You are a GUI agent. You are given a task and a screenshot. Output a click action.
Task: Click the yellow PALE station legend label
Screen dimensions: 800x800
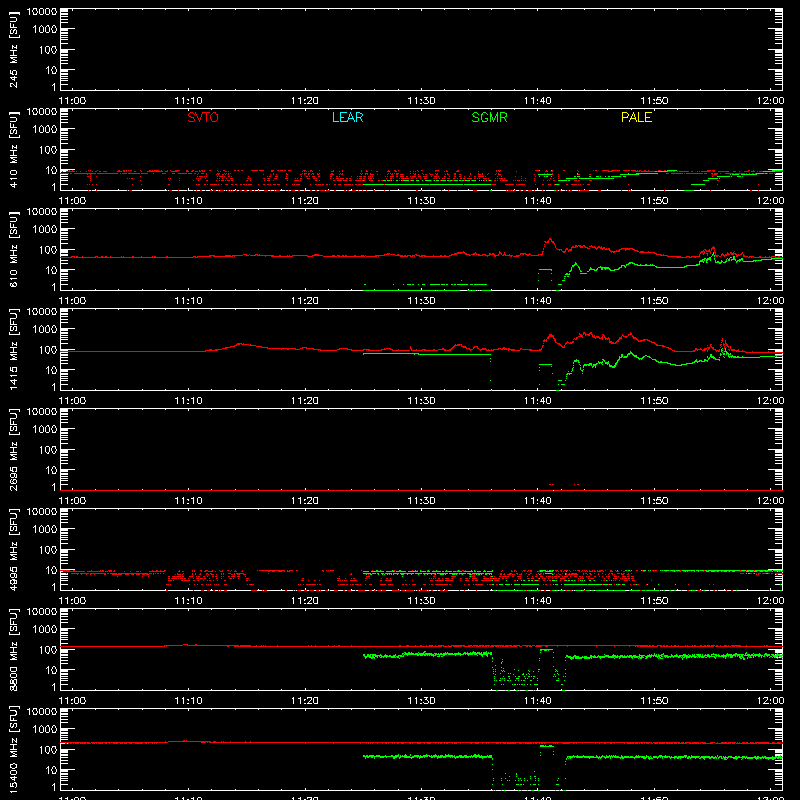pos(636,117)
